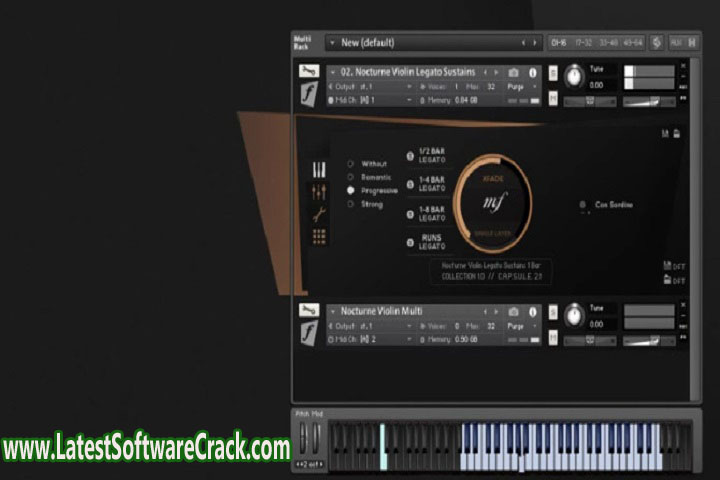Mute the Nocturne Violin Legato Sustains instrument
The width and height of the screenshot is (720, 480).
pyautogui.click(x=553, y=97)
